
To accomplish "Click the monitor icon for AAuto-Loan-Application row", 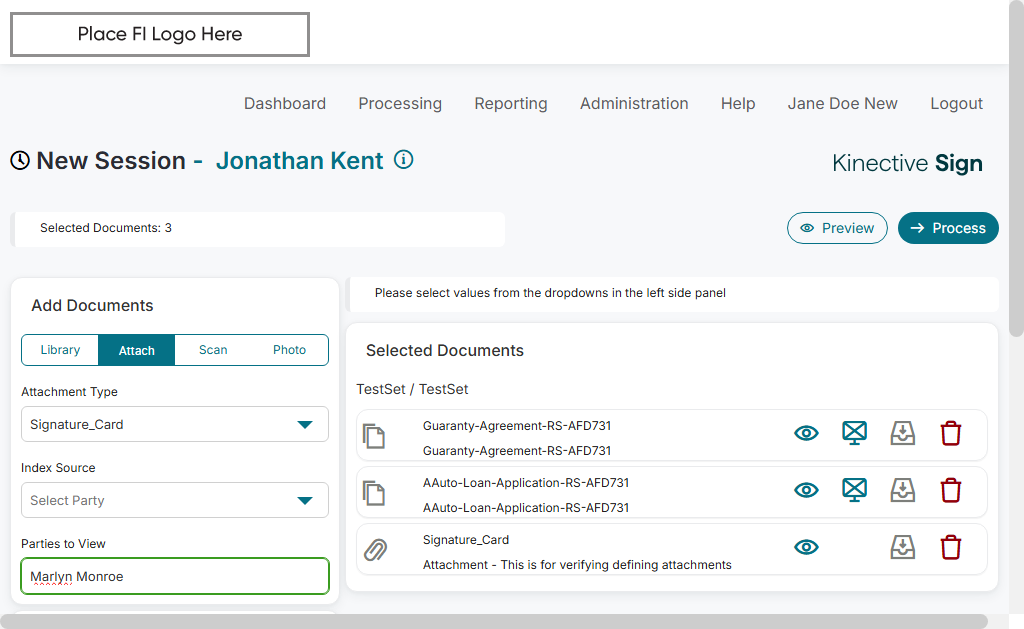I will (x=853, y=490).
